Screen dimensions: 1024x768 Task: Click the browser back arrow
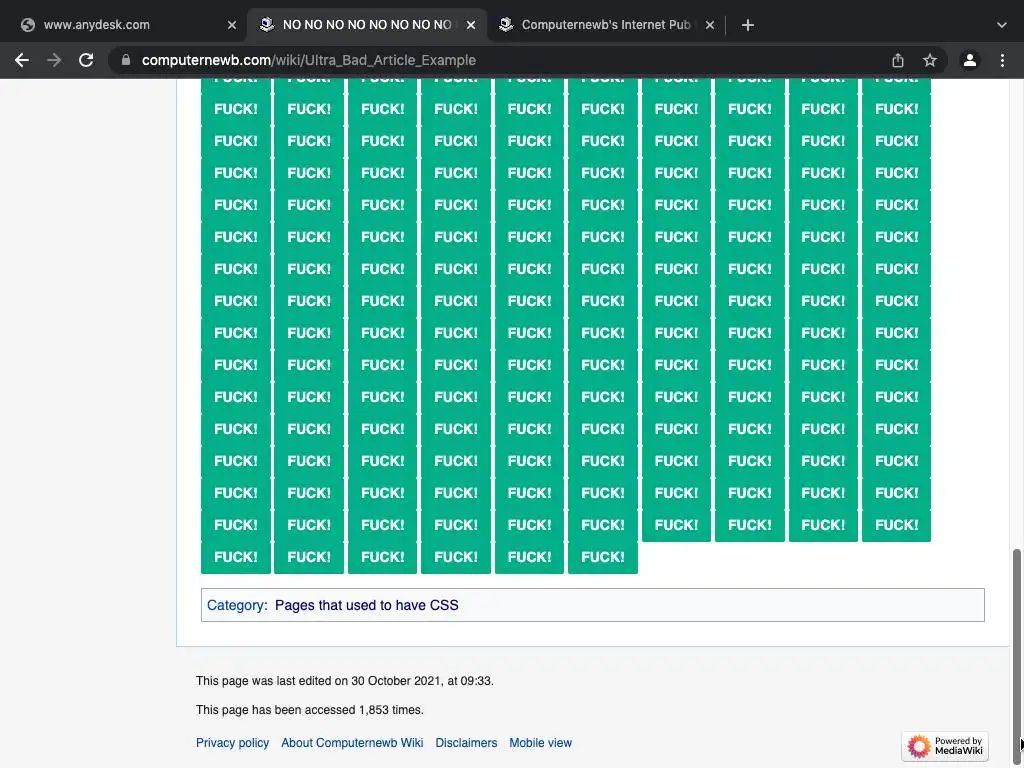(22, 60)
